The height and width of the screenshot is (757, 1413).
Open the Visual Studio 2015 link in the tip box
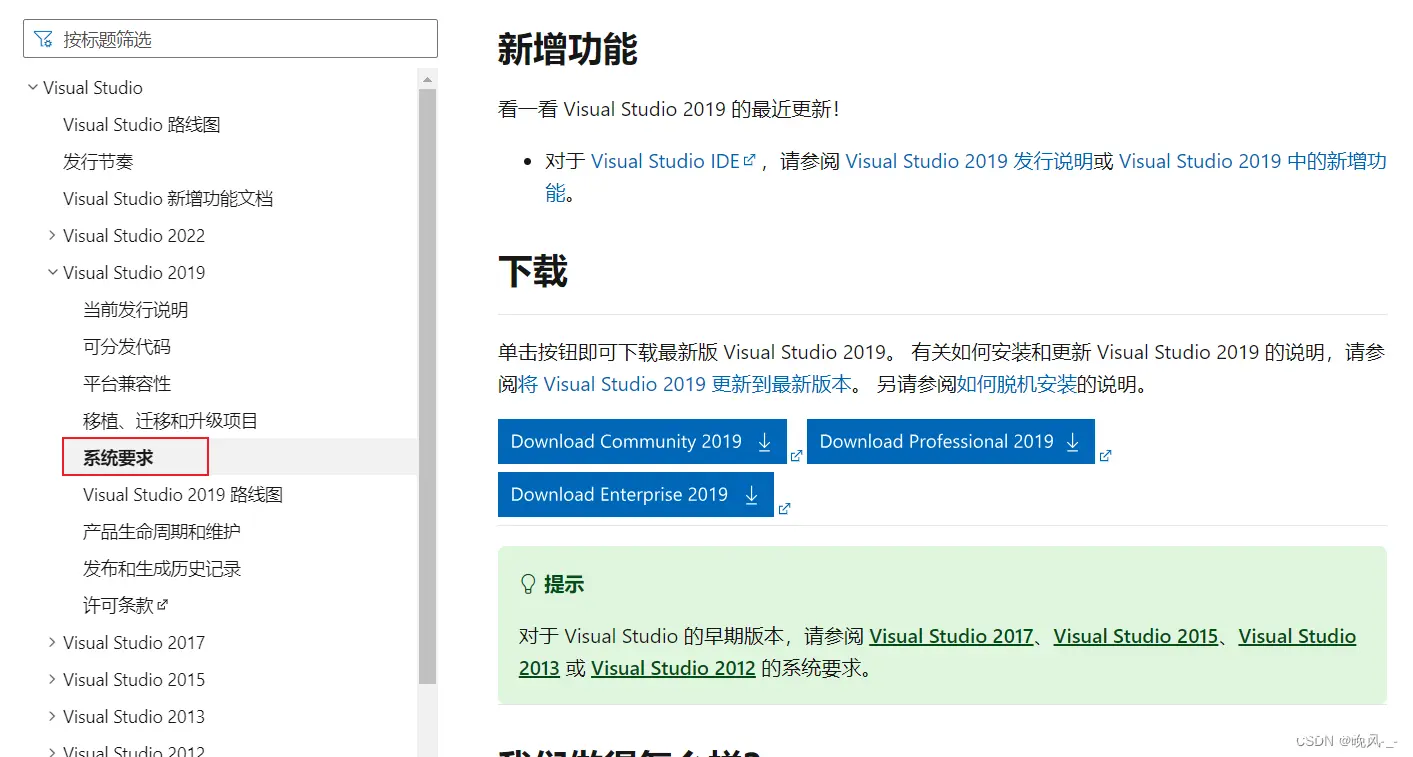pos(1136,637)
